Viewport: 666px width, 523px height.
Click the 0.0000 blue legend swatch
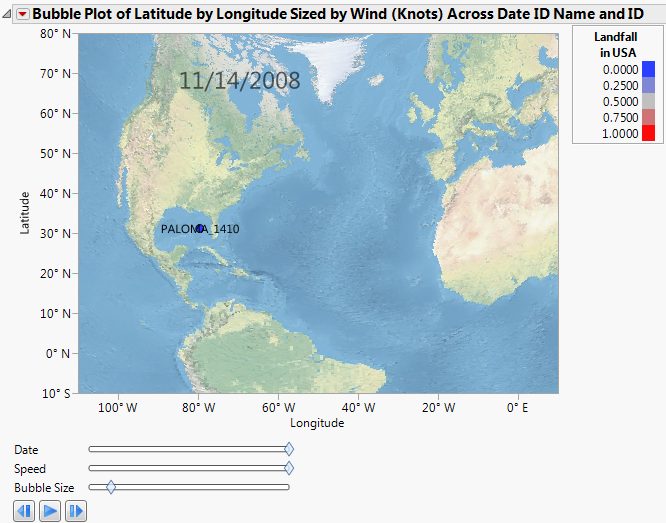coord(648,69)
